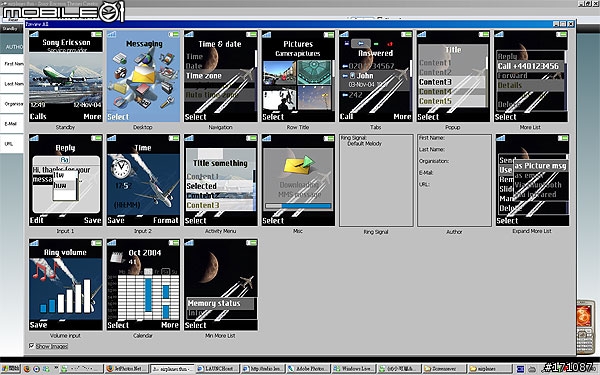Click 'Last Name:' in the Author preview panel
Viewport: 600px width, 375px height.
tap(432, 149)
